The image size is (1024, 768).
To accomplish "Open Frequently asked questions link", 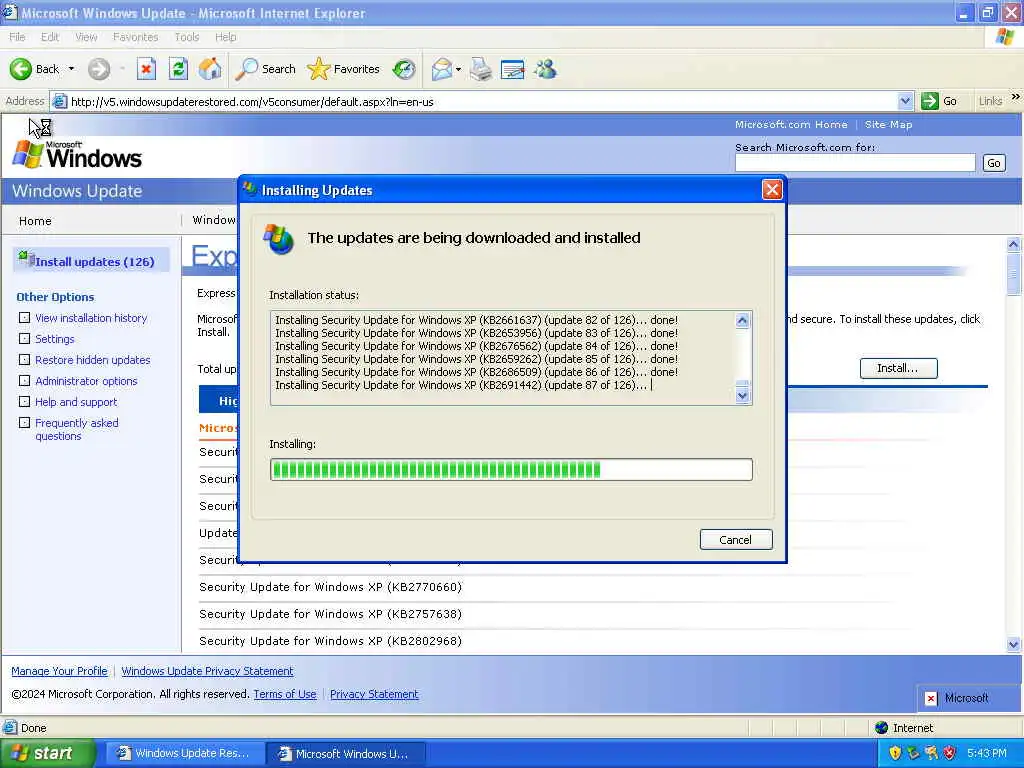I will pyautogui.click(x=76, y=430).
